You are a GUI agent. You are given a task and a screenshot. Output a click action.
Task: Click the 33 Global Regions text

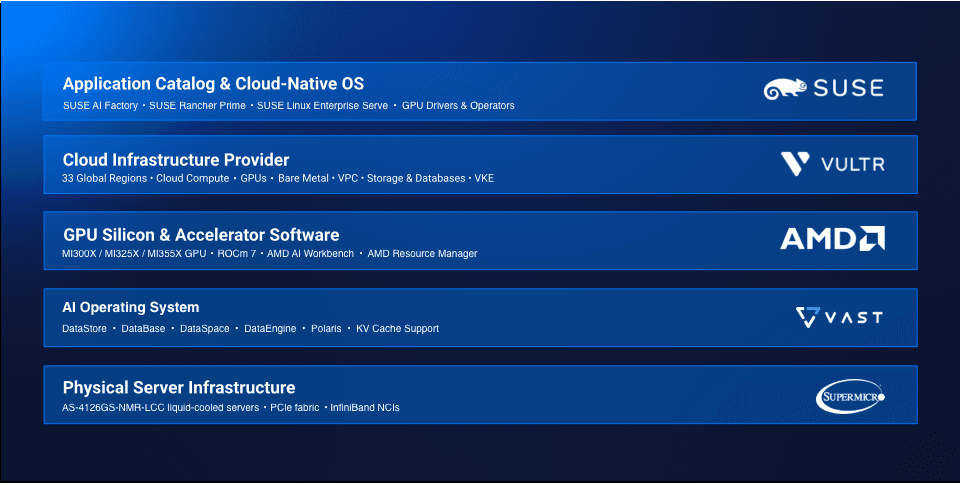105,178
